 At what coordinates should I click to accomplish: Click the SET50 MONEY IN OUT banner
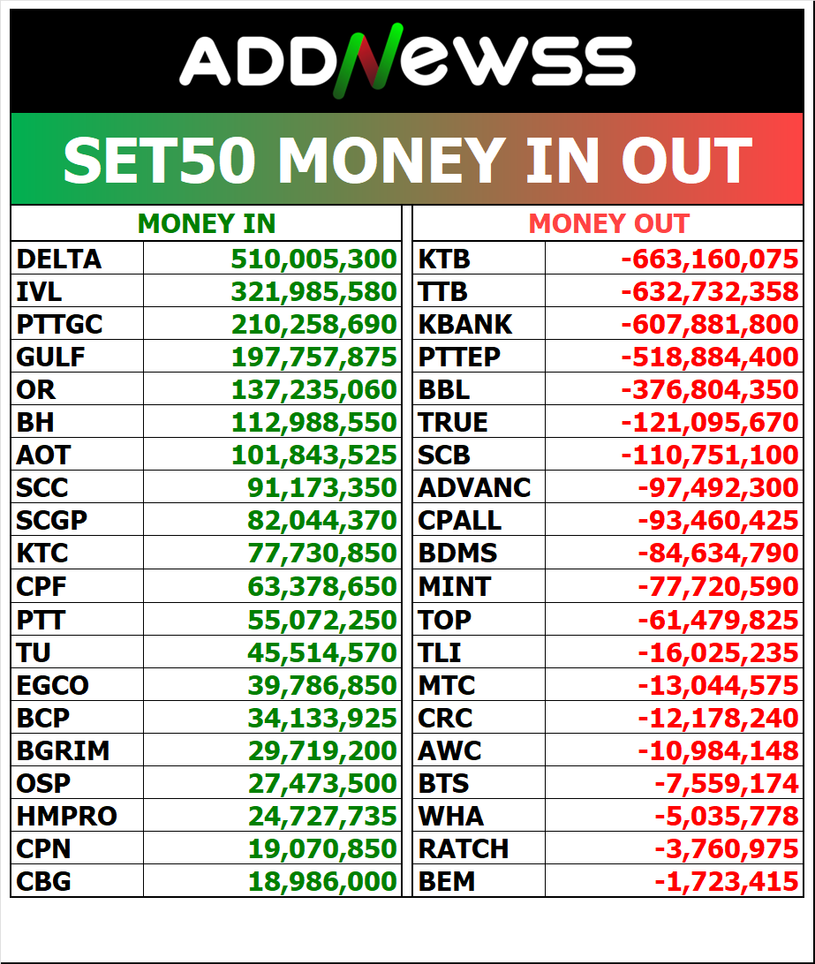click(x=407, y=159)
